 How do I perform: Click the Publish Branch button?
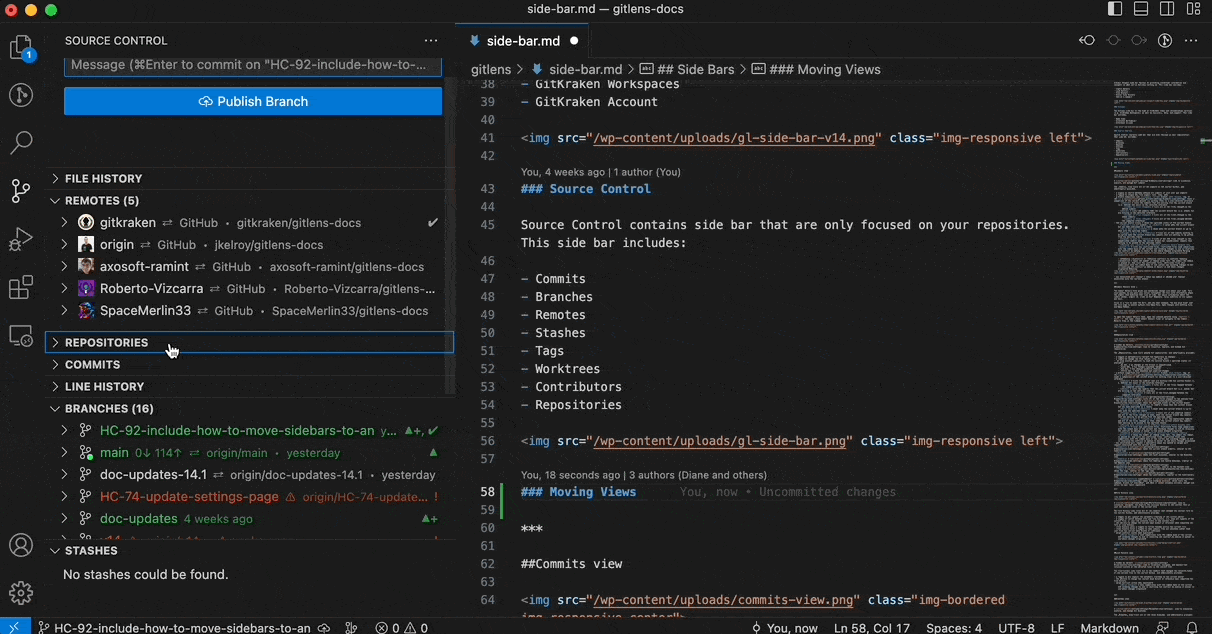(x=252, y=101)
